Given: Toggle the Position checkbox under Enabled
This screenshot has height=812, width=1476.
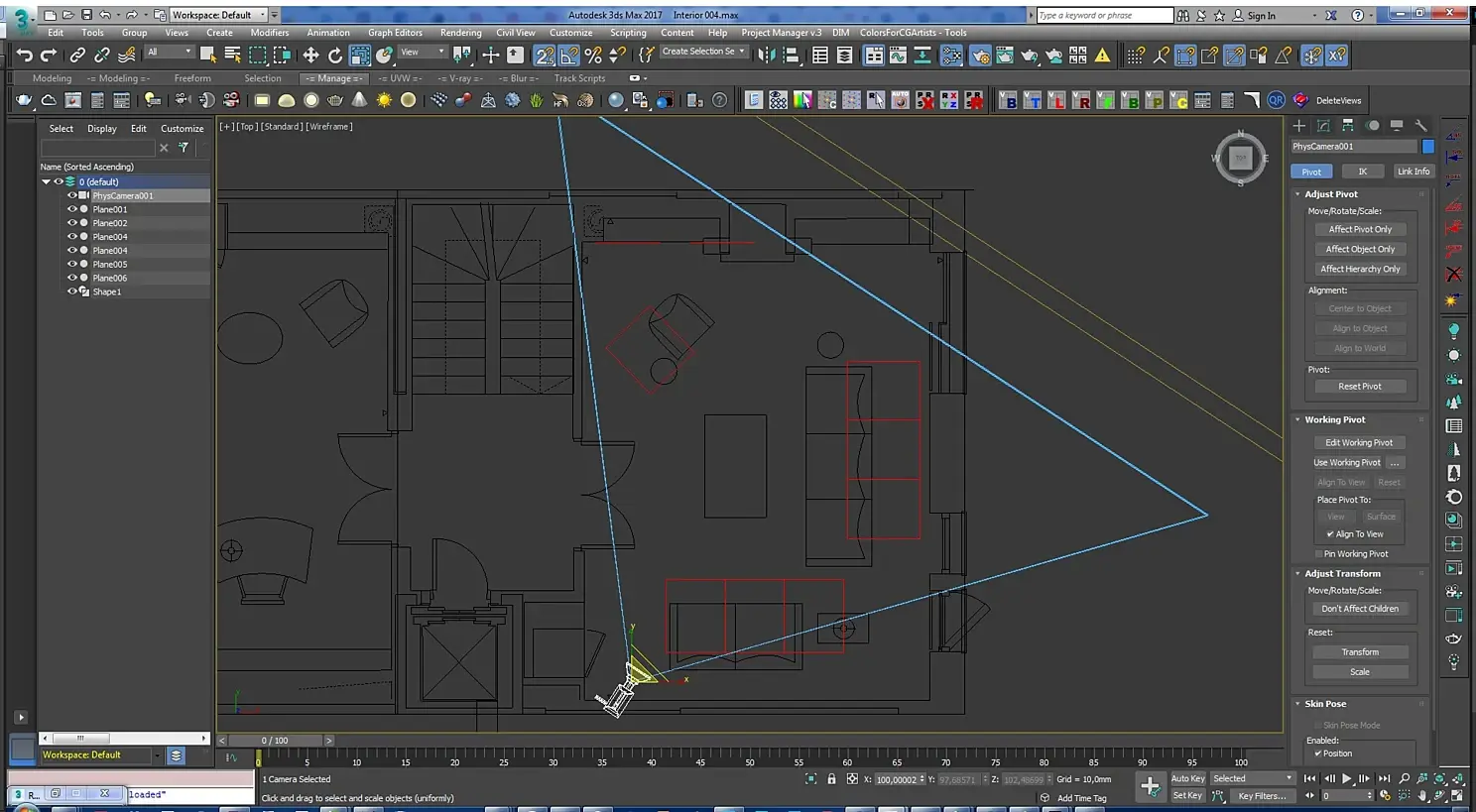Looking at the screenshot, I should pyautogui.click(x=1317, y=754).
